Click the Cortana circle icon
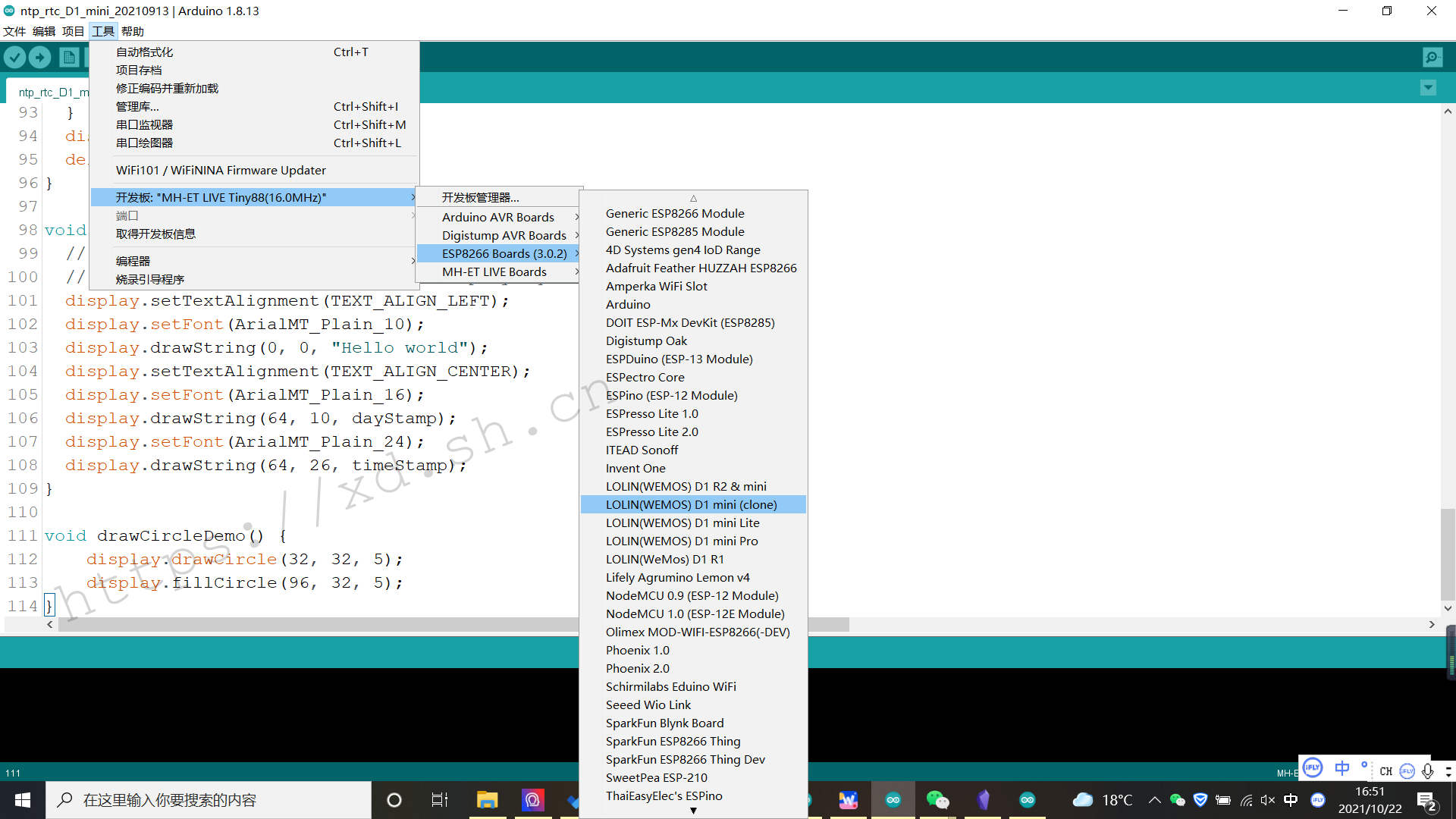Screen dimensions: 1456x819 (394, 800)
